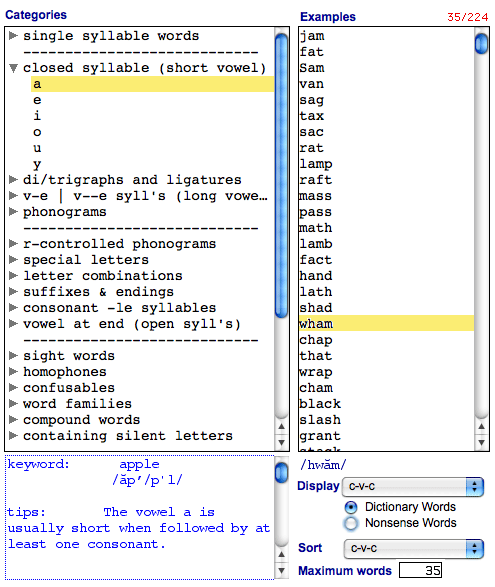Open the Display c-v-c dropdown
The height and width of the screenshot is (587, 495).
(413, 486)
